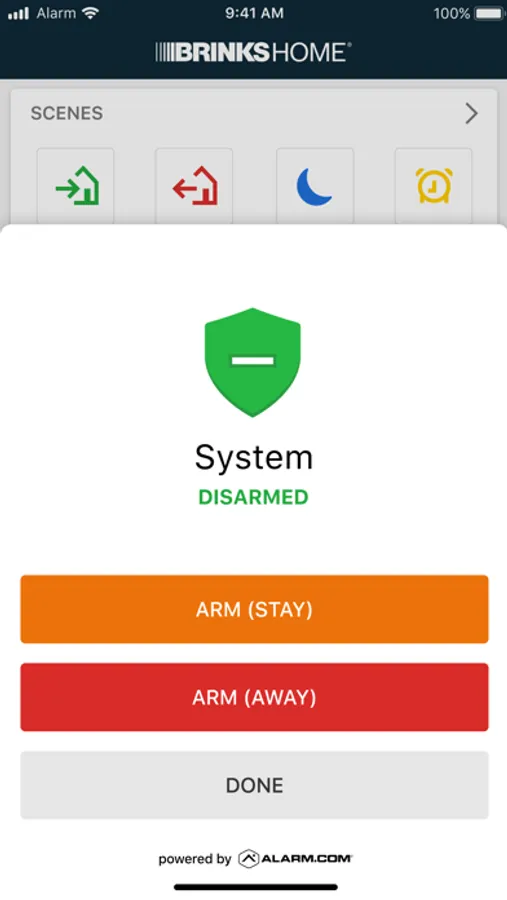Click the Alarm.com logo at bottom

(x=295, y=859)
